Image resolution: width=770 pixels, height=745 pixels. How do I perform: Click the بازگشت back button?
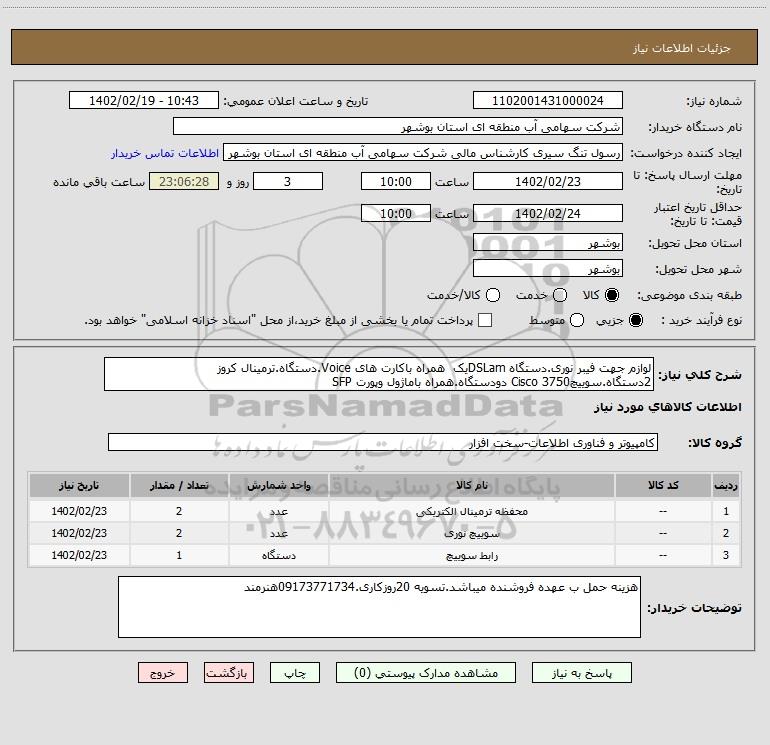click(229, 673)
